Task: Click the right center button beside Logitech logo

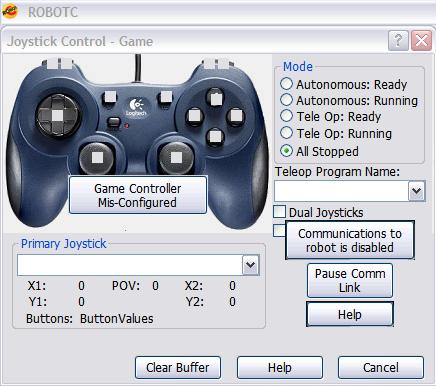Action: coord(166,97)
